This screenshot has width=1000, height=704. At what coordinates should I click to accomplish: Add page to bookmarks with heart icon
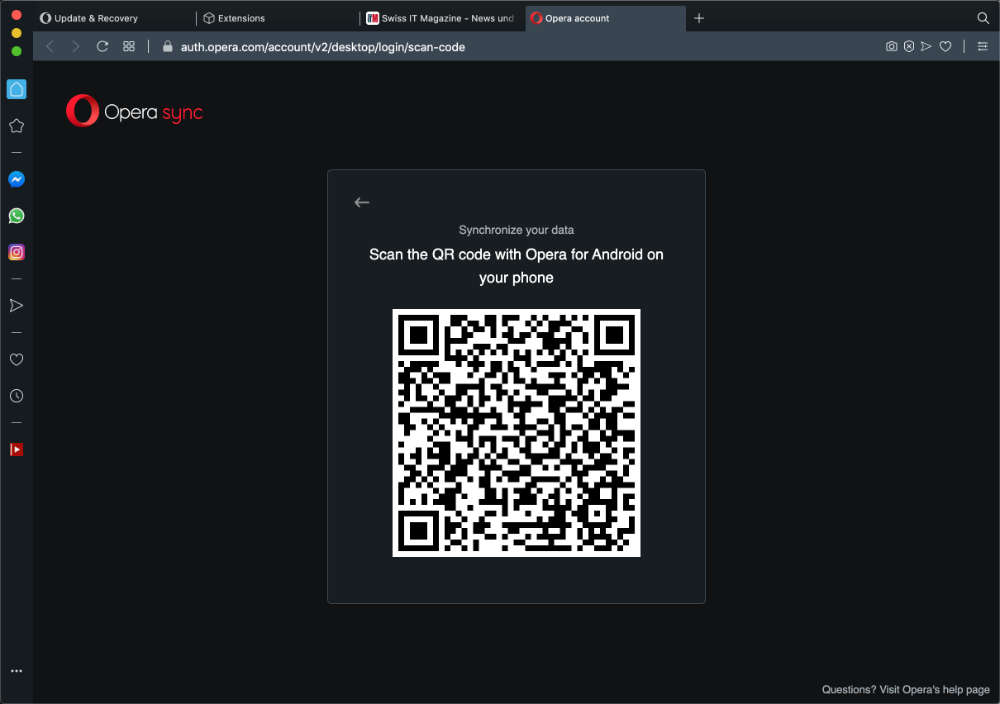(945, 47)
